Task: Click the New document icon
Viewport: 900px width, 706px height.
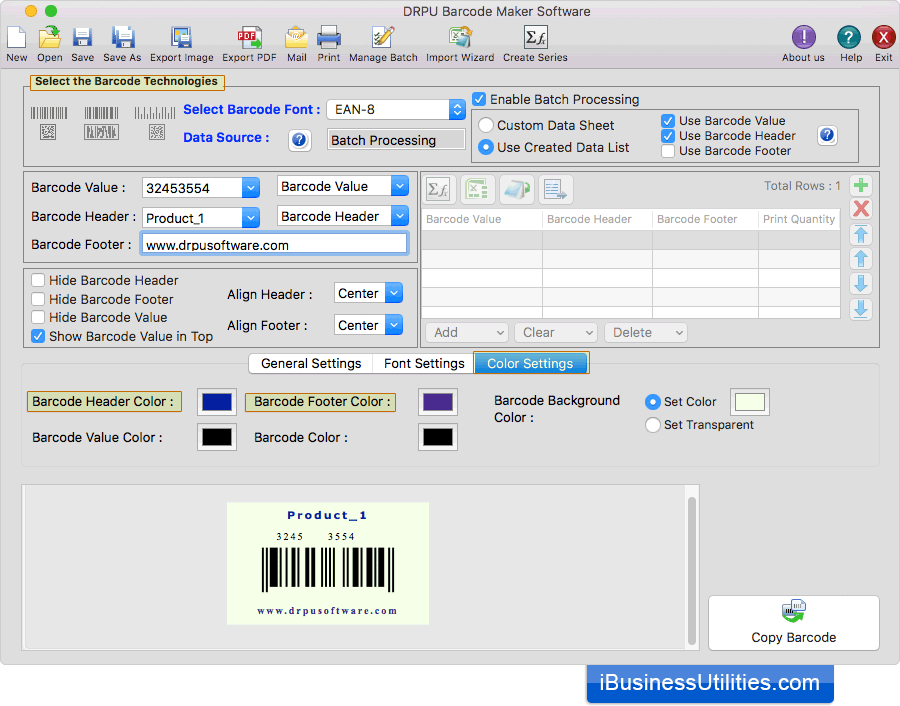Action: 17,38
